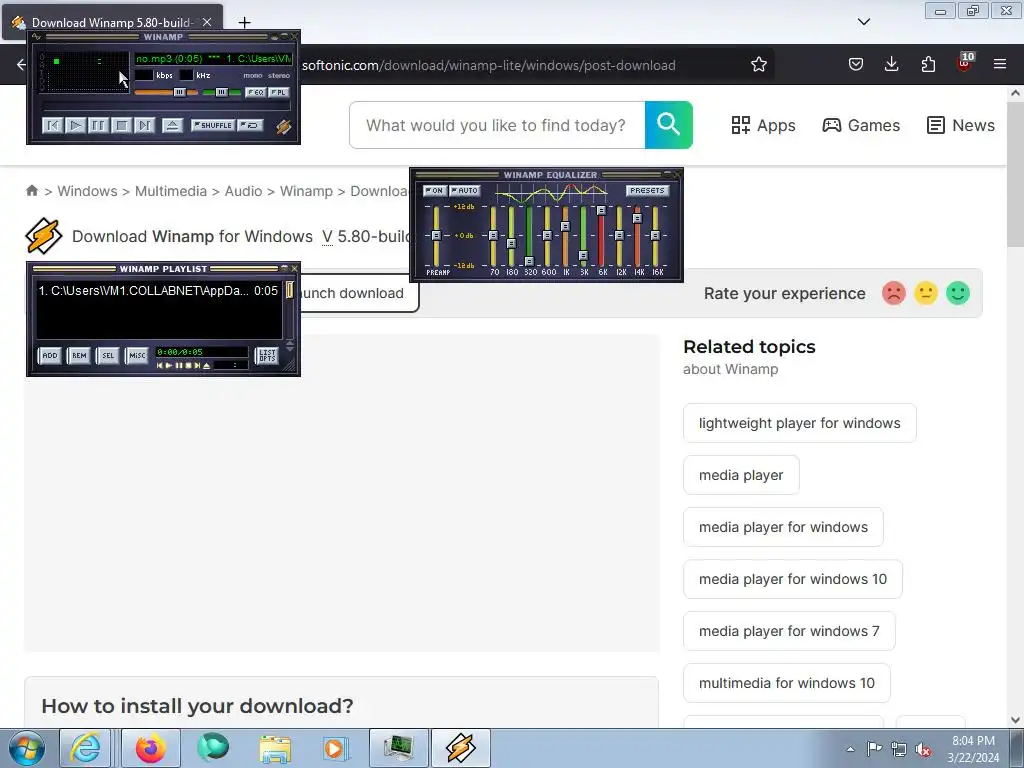The width and height of the screenshot is (1024, 768).
Task: Click the 70 Hz equalizer band slider
Action: tap(493, 235)
